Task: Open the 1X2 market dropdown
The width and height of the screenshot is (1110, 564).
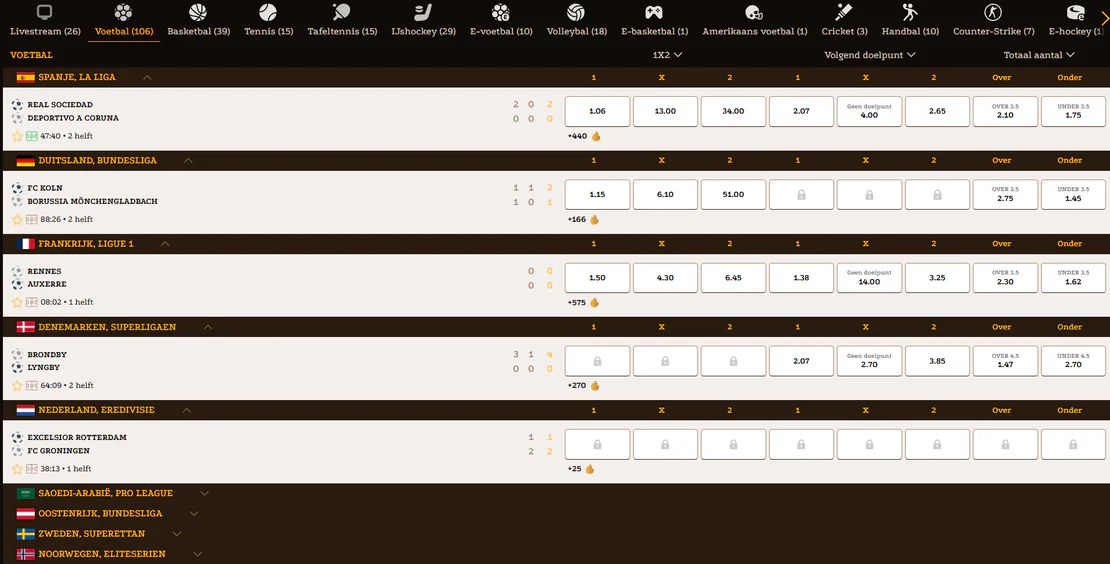Action: [667, 54]
